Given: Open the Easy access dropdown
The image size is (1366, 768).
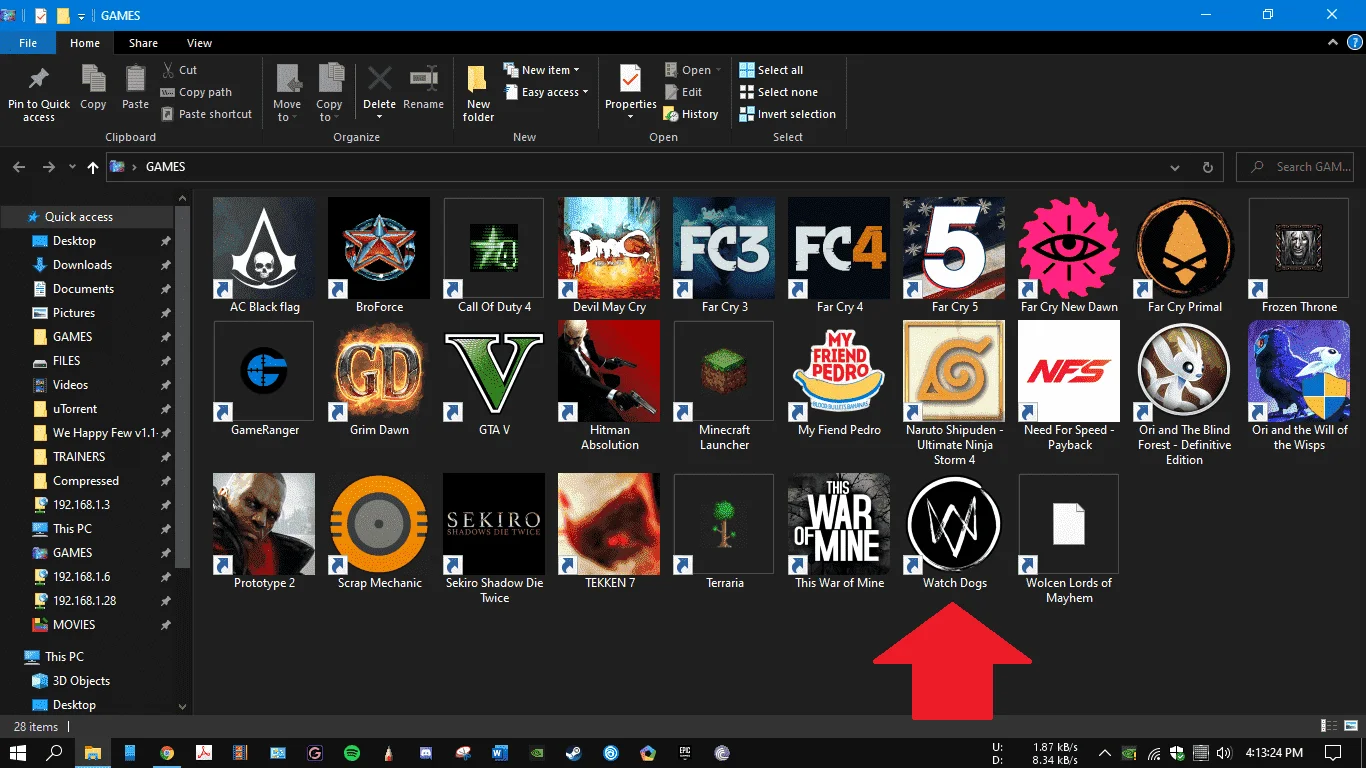Looking at the screenshot, I should (545, 92).
